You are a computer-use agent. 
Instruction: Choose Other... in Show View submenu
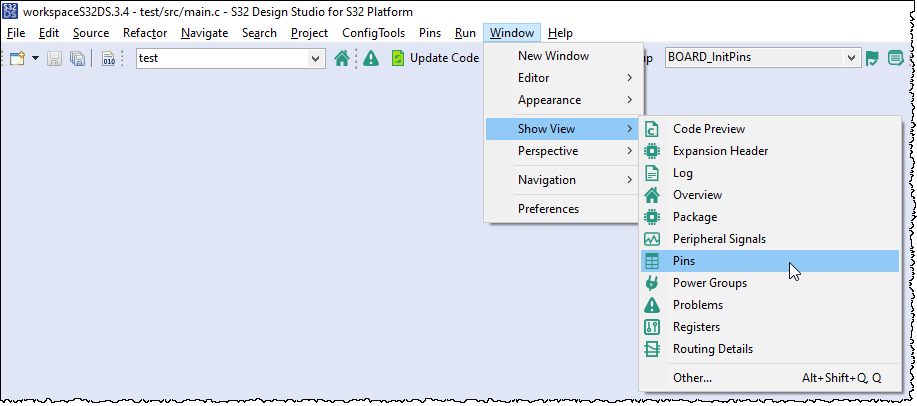(x=770, y=378)
